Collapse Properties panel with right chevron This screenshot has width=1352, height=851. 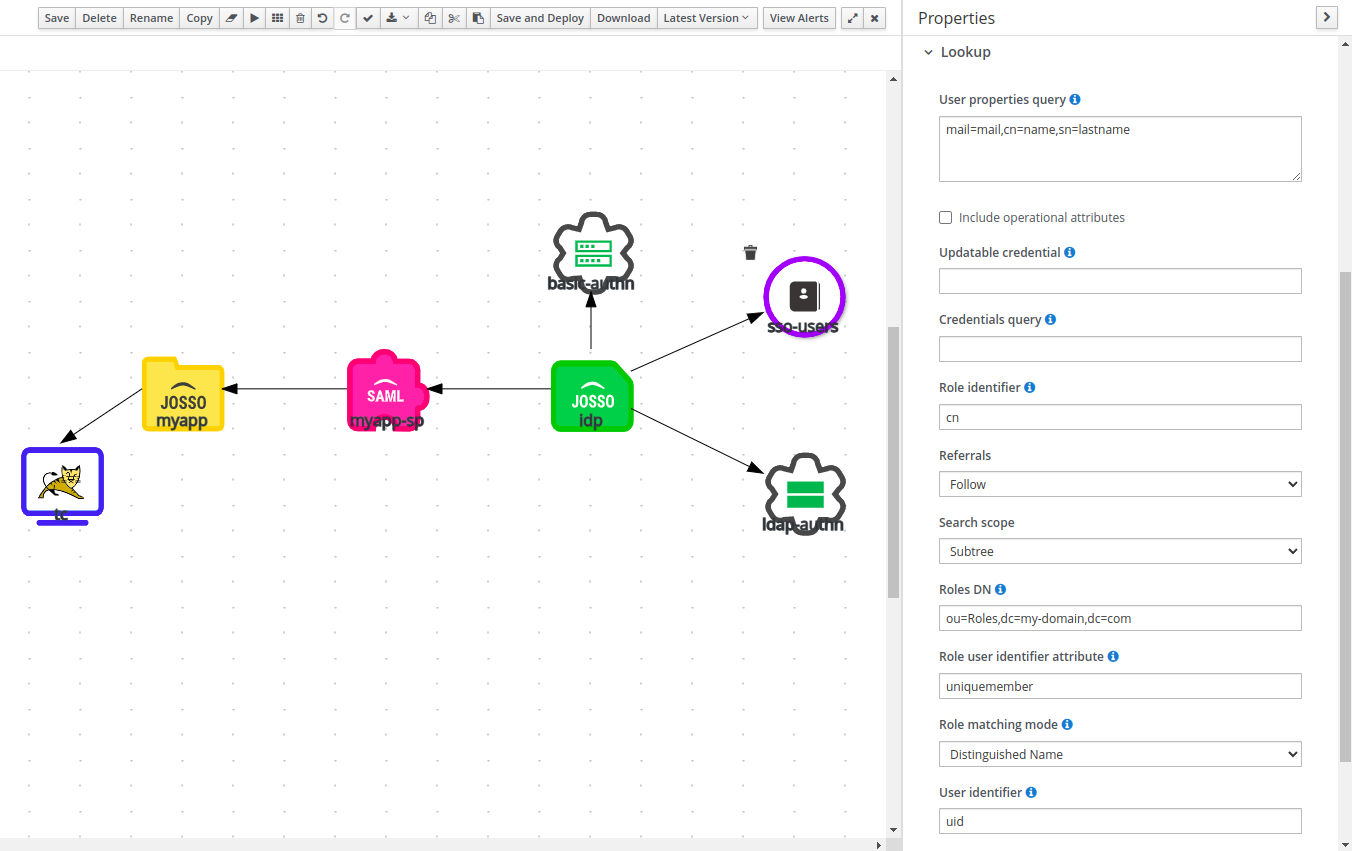point(1327,17)
